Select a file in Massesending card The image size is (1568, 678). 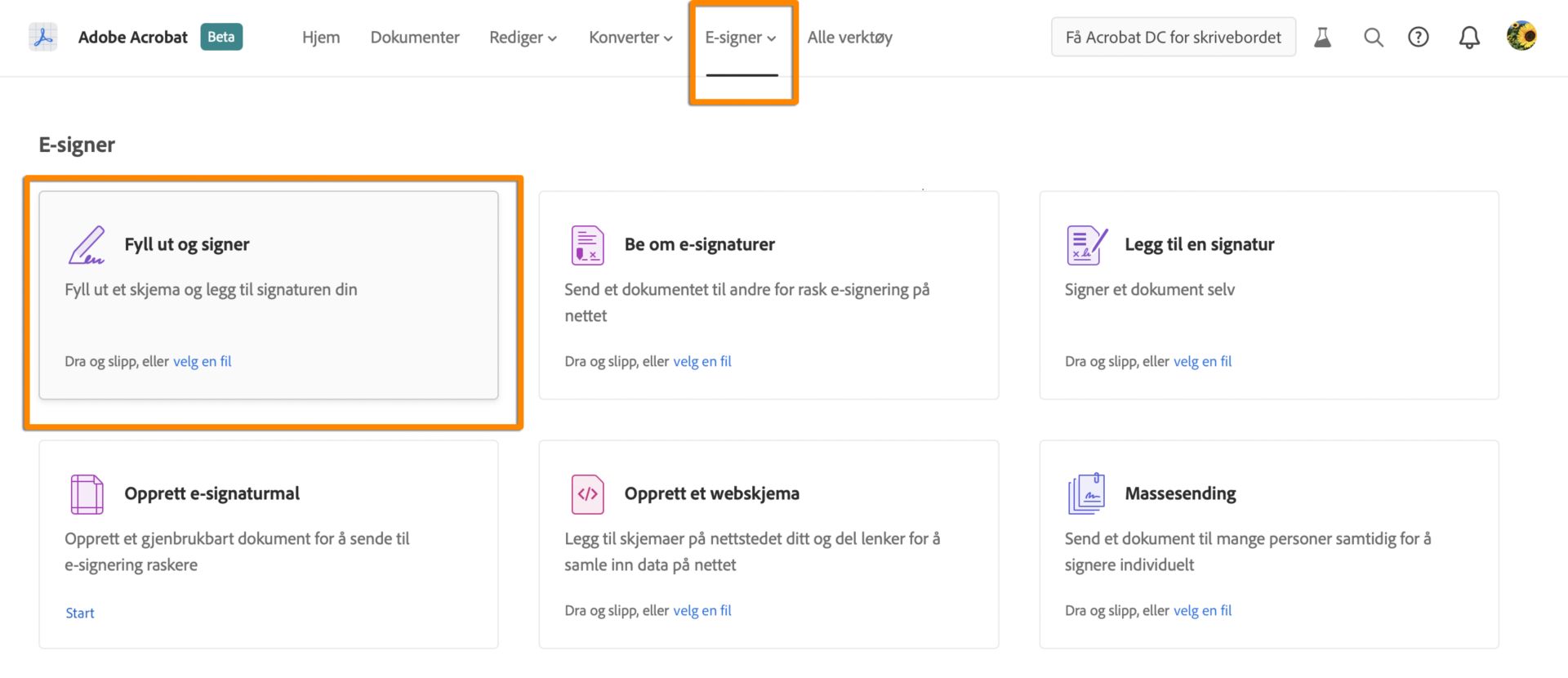coord(1202,610)
